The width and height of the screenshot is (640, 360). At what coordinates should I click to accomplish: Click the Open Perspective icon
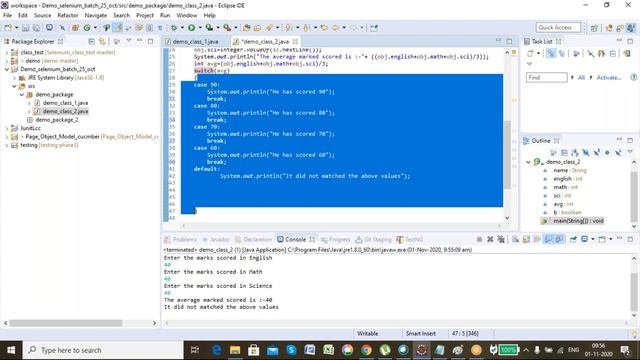(594, 28)
